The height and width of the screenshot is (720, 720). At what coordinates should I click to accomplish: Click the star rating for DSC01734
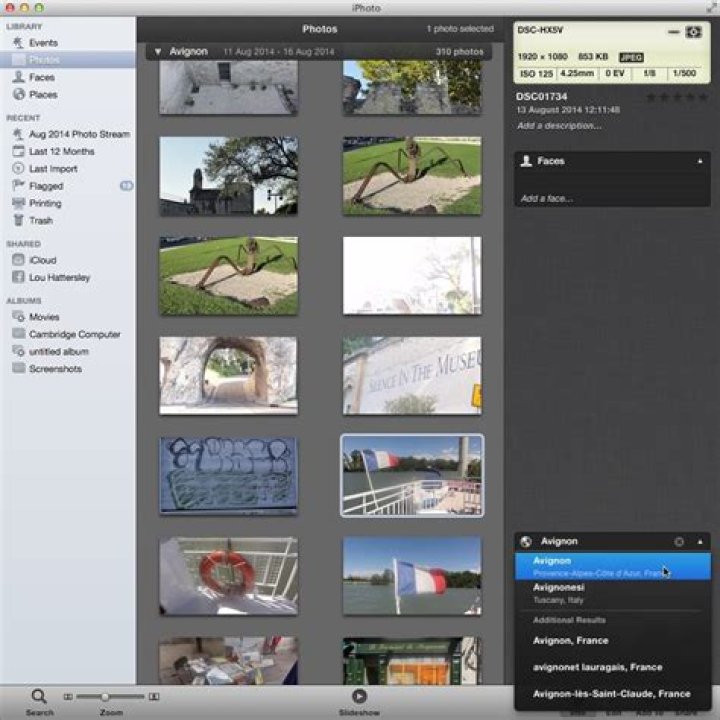click(x=677, y=97)
